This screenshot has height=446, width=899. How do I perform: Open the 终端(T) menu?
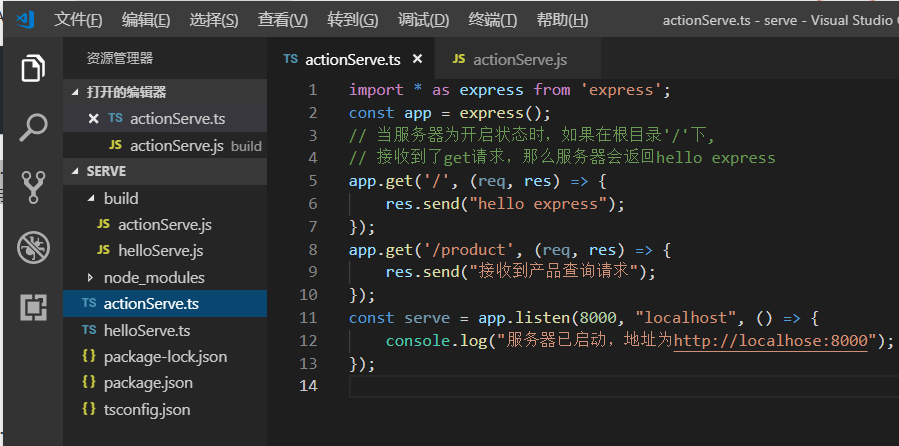click(x=493, y=20)
